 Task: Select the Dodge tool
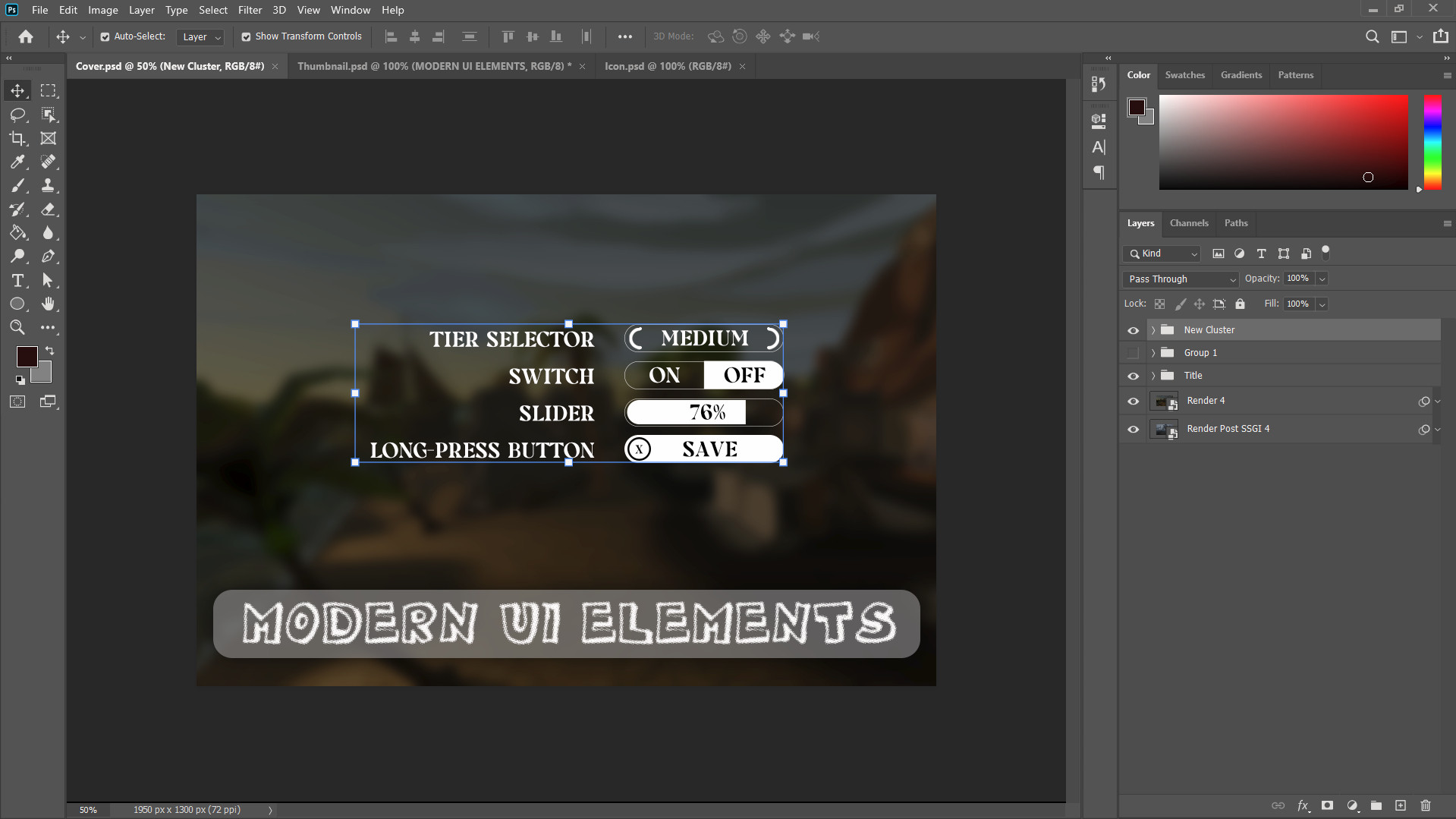pyautogui.click(x=17, y=257)
